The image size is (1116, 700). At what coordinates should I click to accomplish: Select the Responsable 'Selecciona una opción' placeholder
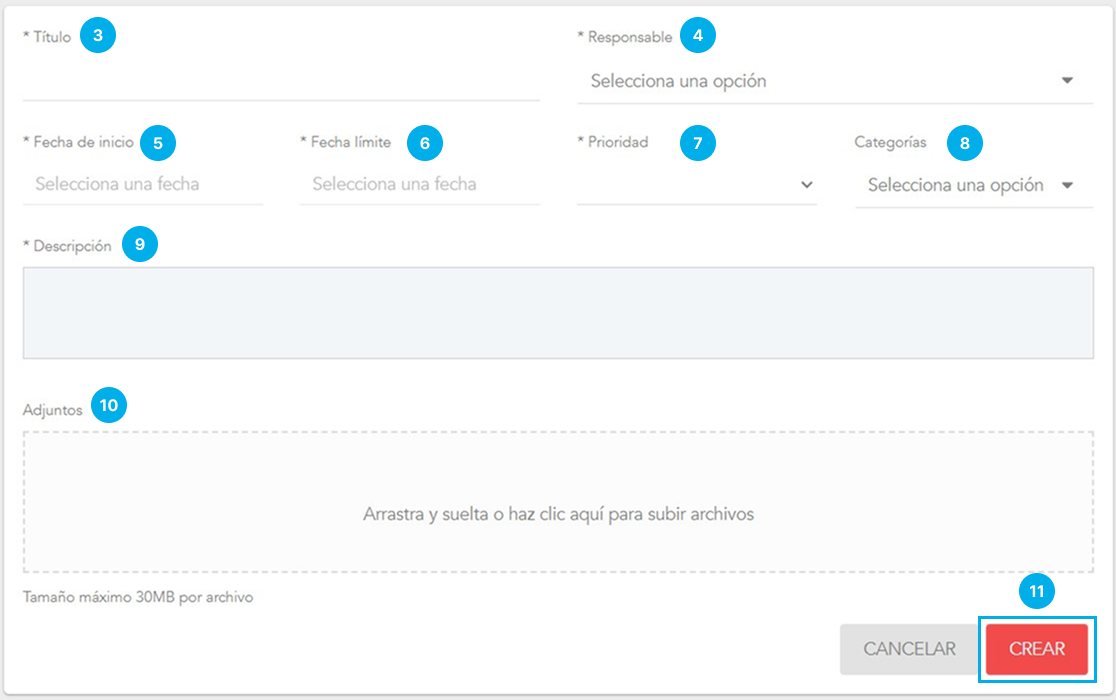tap(678, 81)
